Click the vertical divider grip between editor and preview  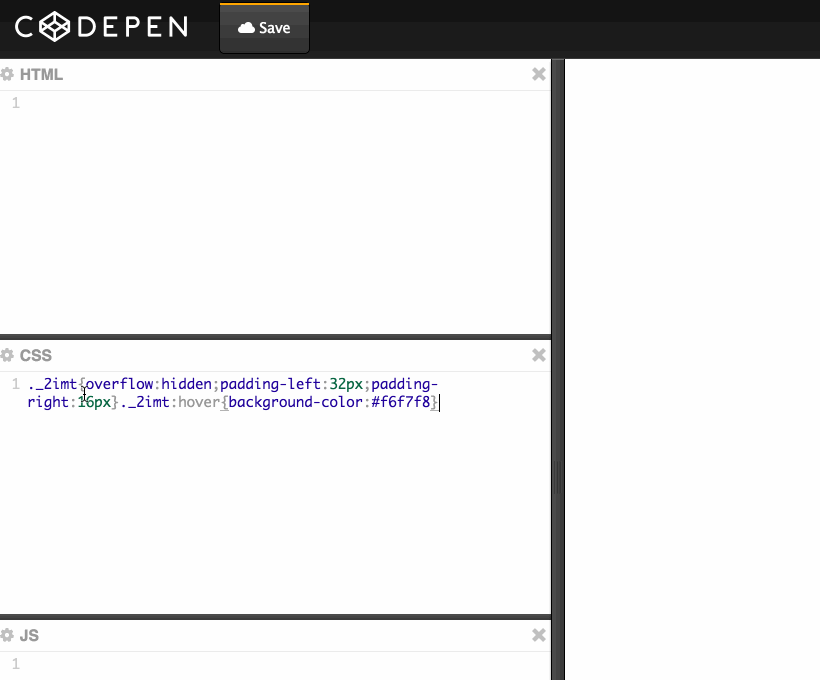click(557, 477)
